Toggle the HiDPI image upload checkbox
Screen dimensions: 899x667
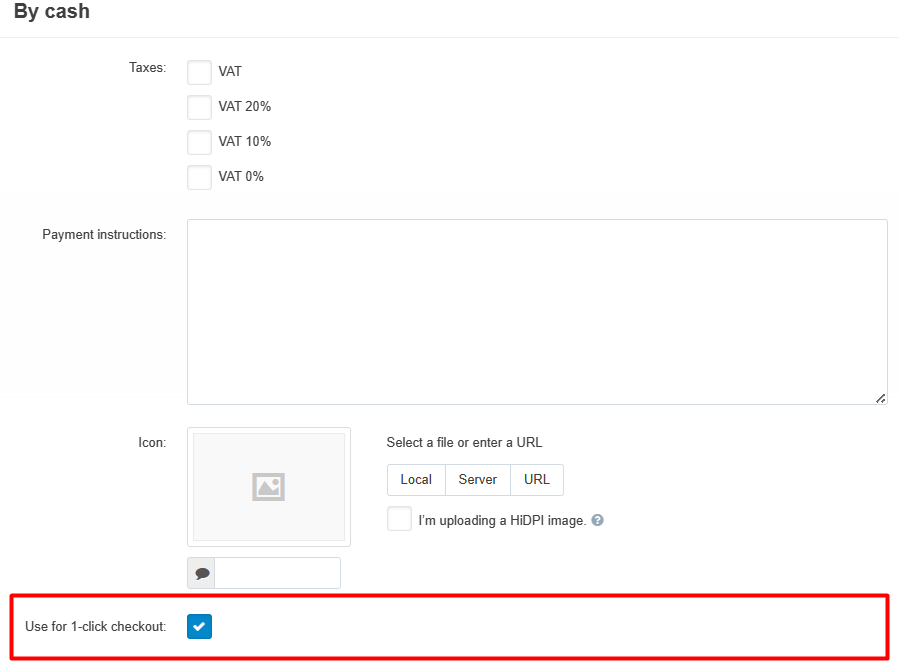399,518
